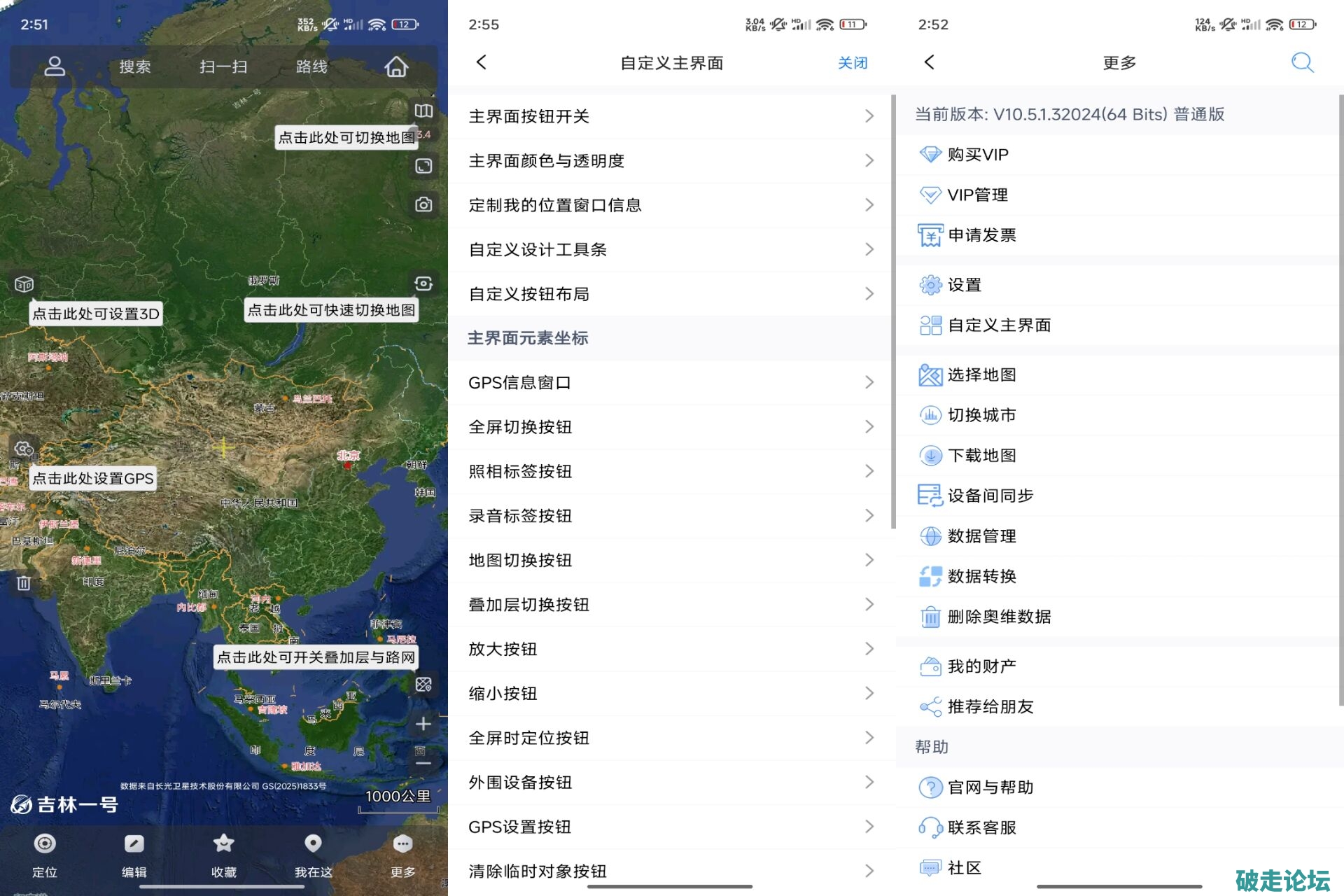The height and width of the screenshot is (896, 1344).
Task: Tap the trash clear objects icon
Action: pos(24,583)
